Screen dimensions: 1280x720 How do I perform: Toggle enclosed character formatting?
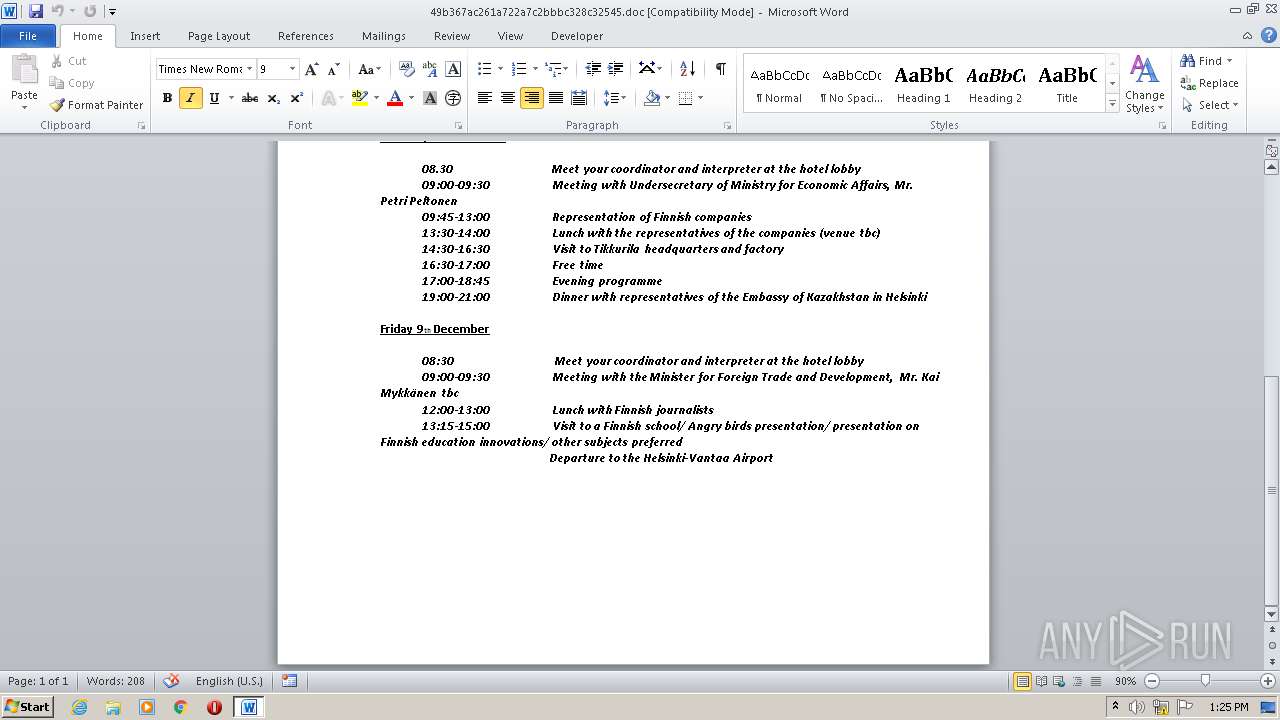click(x=453, y=98)
